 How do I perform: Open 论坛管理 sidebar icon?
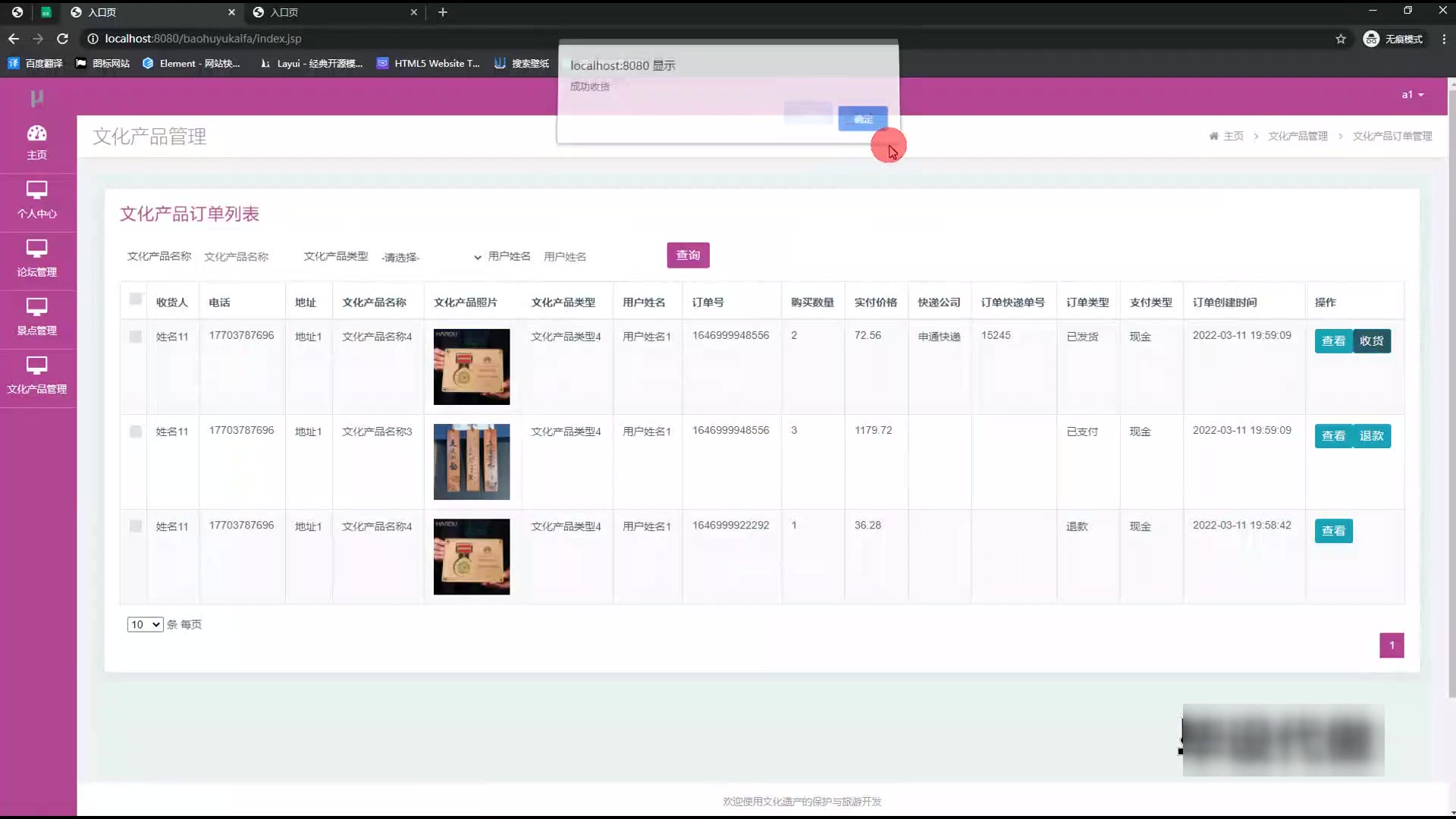pyautogui.click(x=36, y=249)
